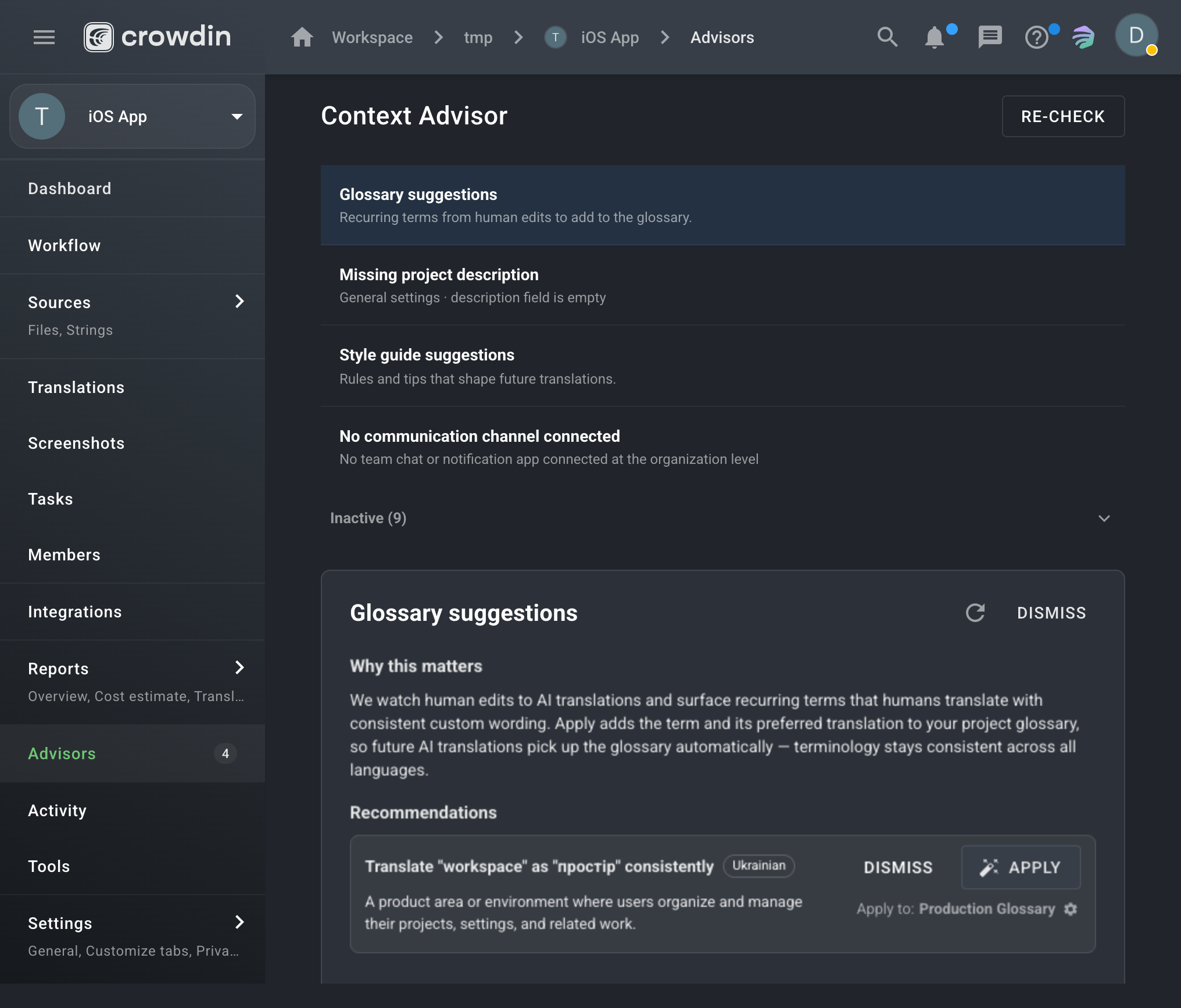Viewport: 1181px width, 1008px height.
Task: Select Style guide suggestions row
Action: point(722,366)
